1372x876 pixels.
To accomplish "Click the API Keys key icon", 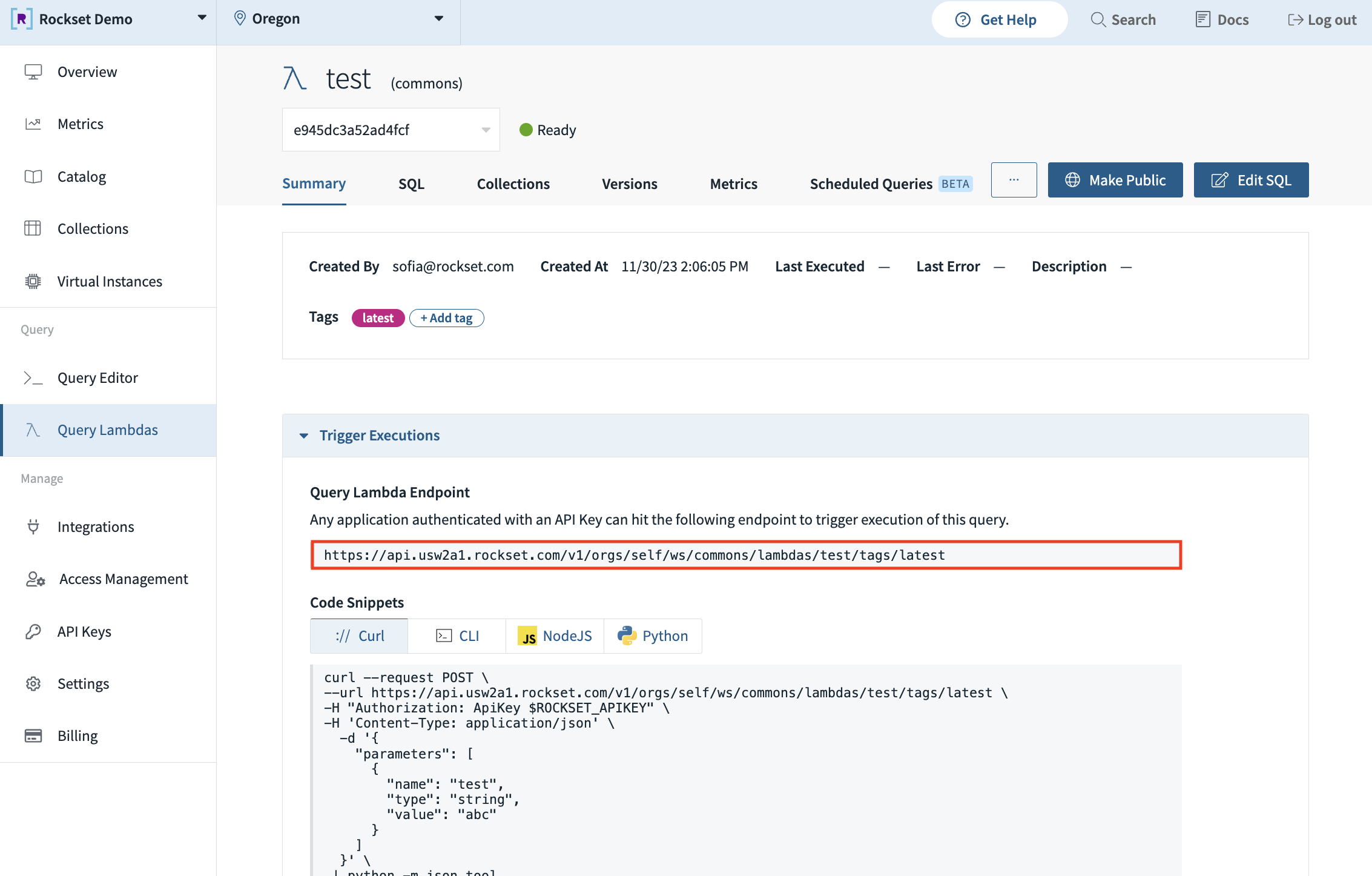I will [x=33, y=632].
